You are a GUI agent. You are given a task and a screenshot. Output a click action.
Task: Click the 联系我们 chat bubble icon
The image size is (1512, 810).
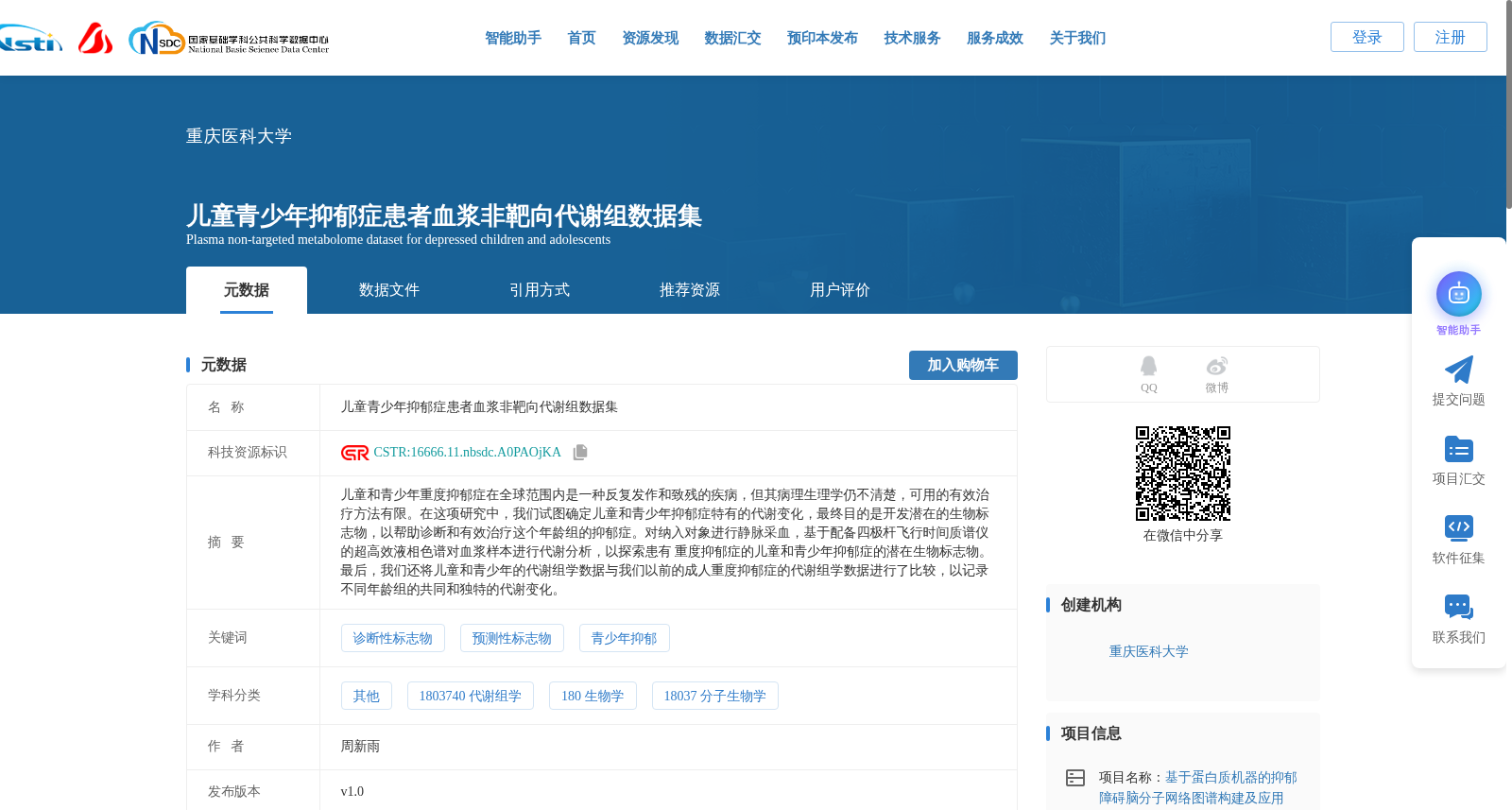point(1458,607)
